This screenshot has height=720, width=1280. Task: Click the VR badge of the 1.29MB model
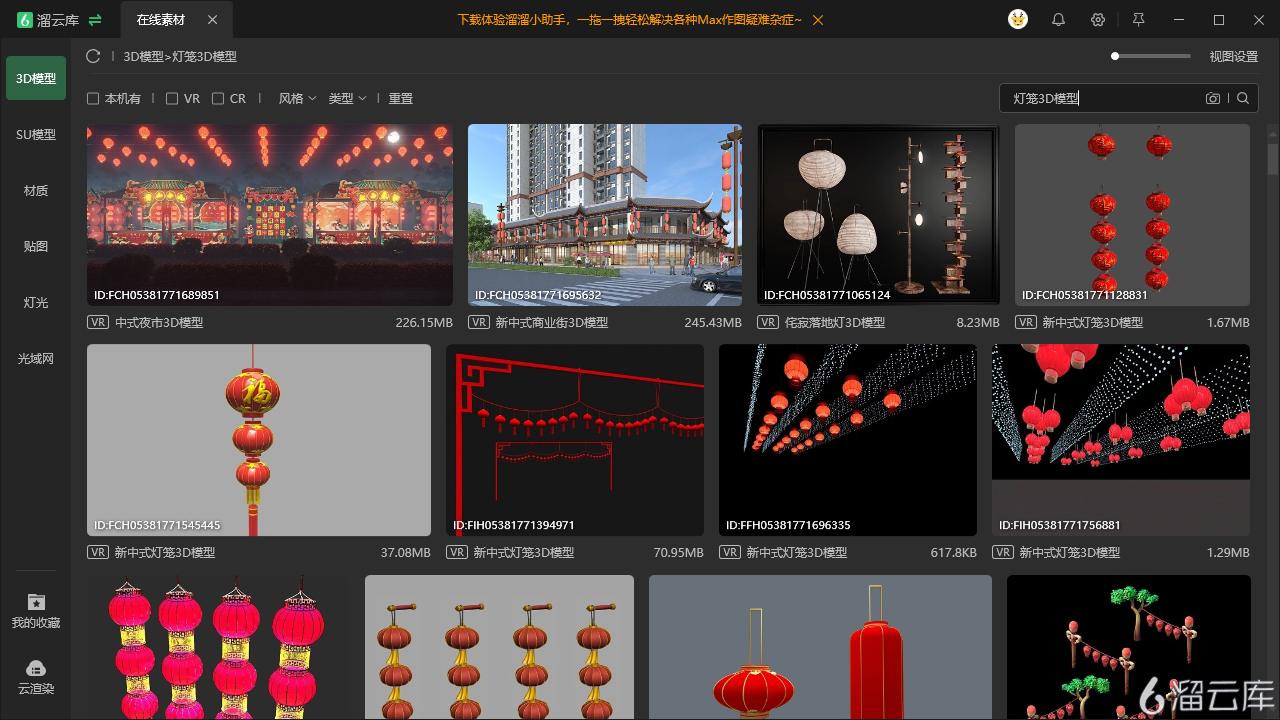pyautogui.click(x=1003, y=552)
